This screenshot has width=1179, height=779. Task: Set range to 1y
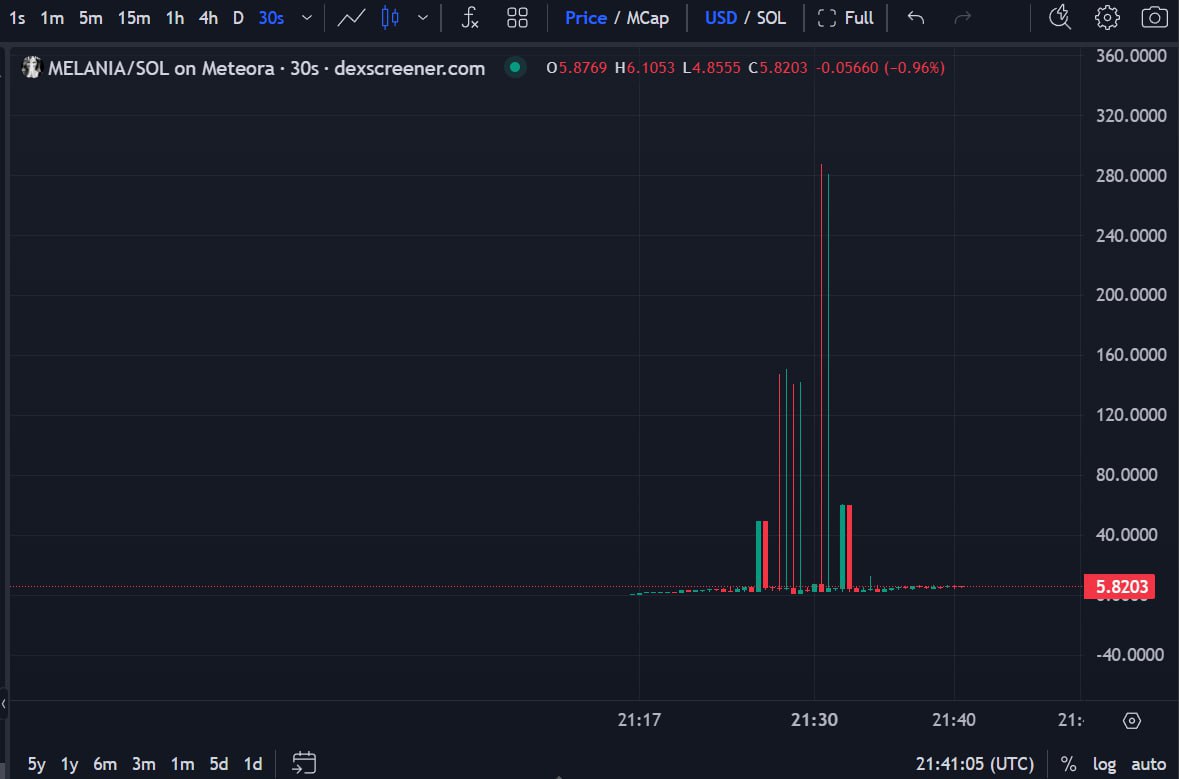pos(69,764)
